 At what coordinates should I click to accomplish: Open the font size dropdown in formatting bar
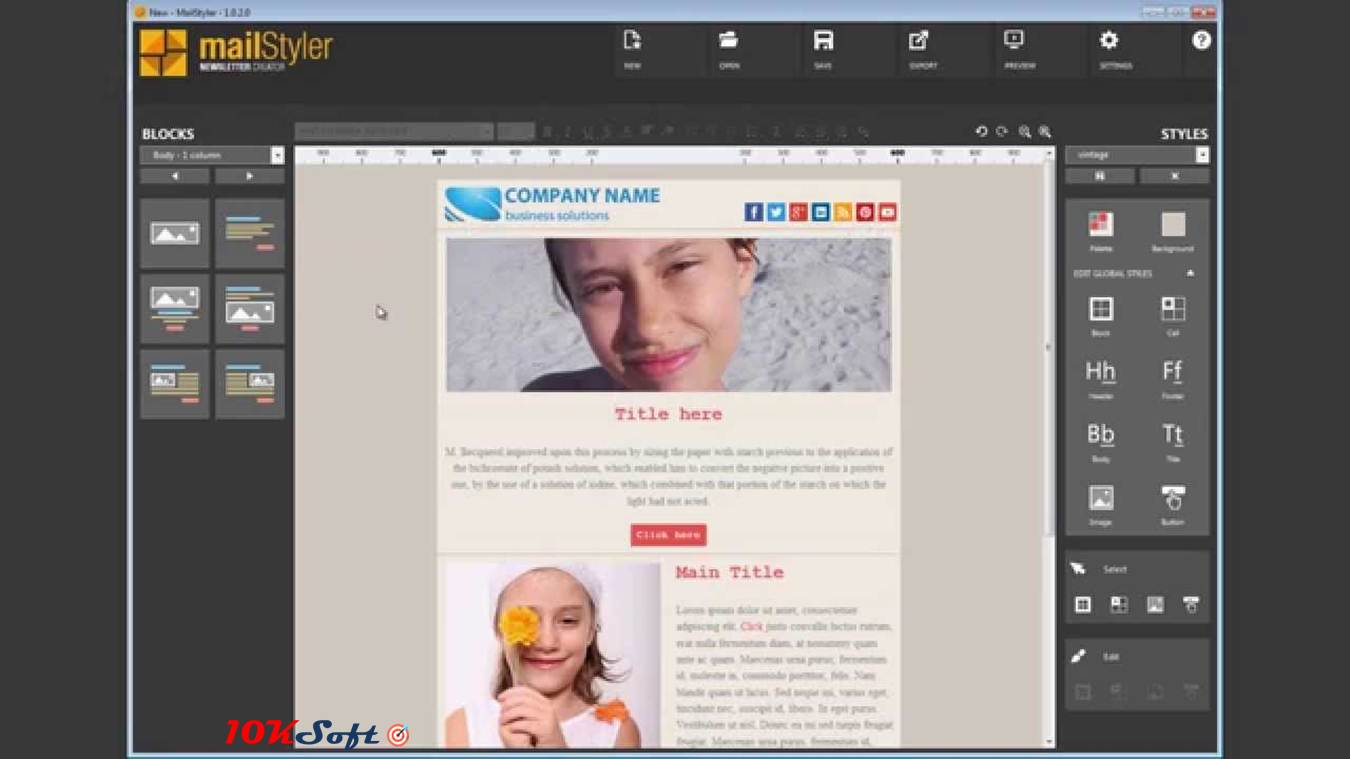(516, 131)
